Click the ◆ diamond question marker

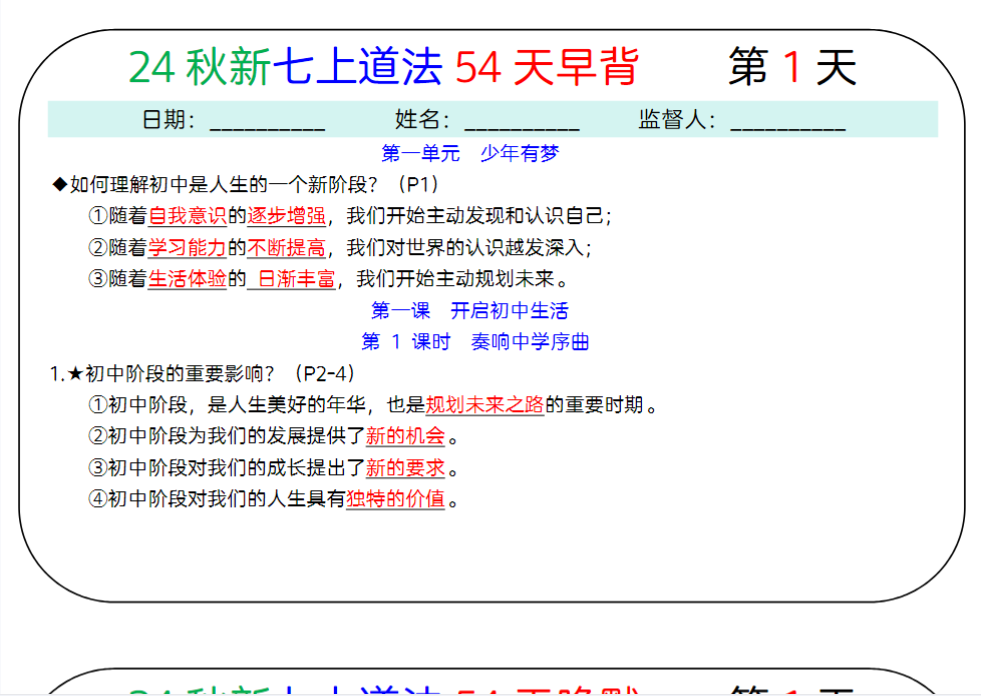tap(62, 184)
